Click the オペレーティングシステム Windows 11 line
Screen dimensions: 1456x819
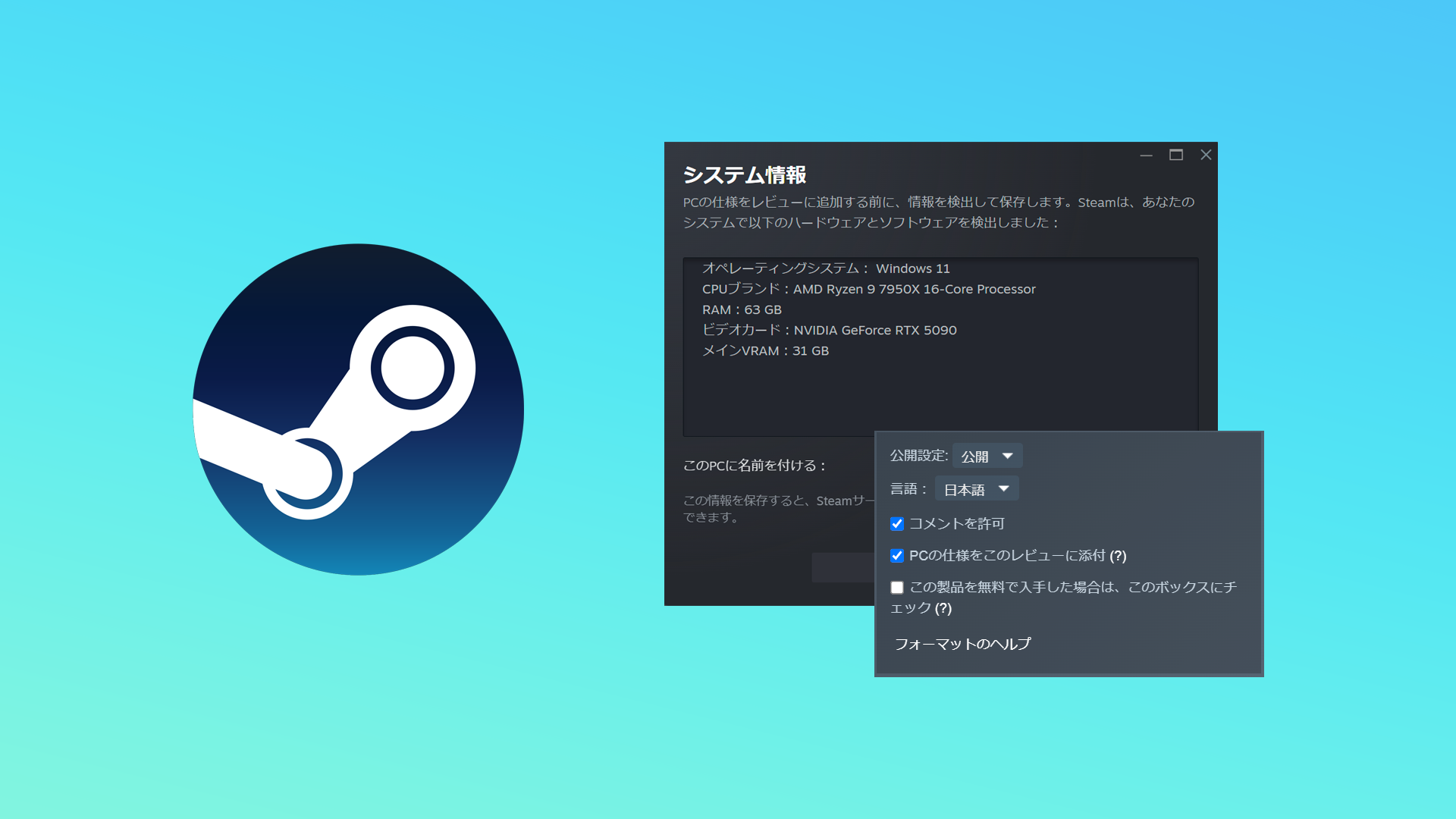click(825, 268)
